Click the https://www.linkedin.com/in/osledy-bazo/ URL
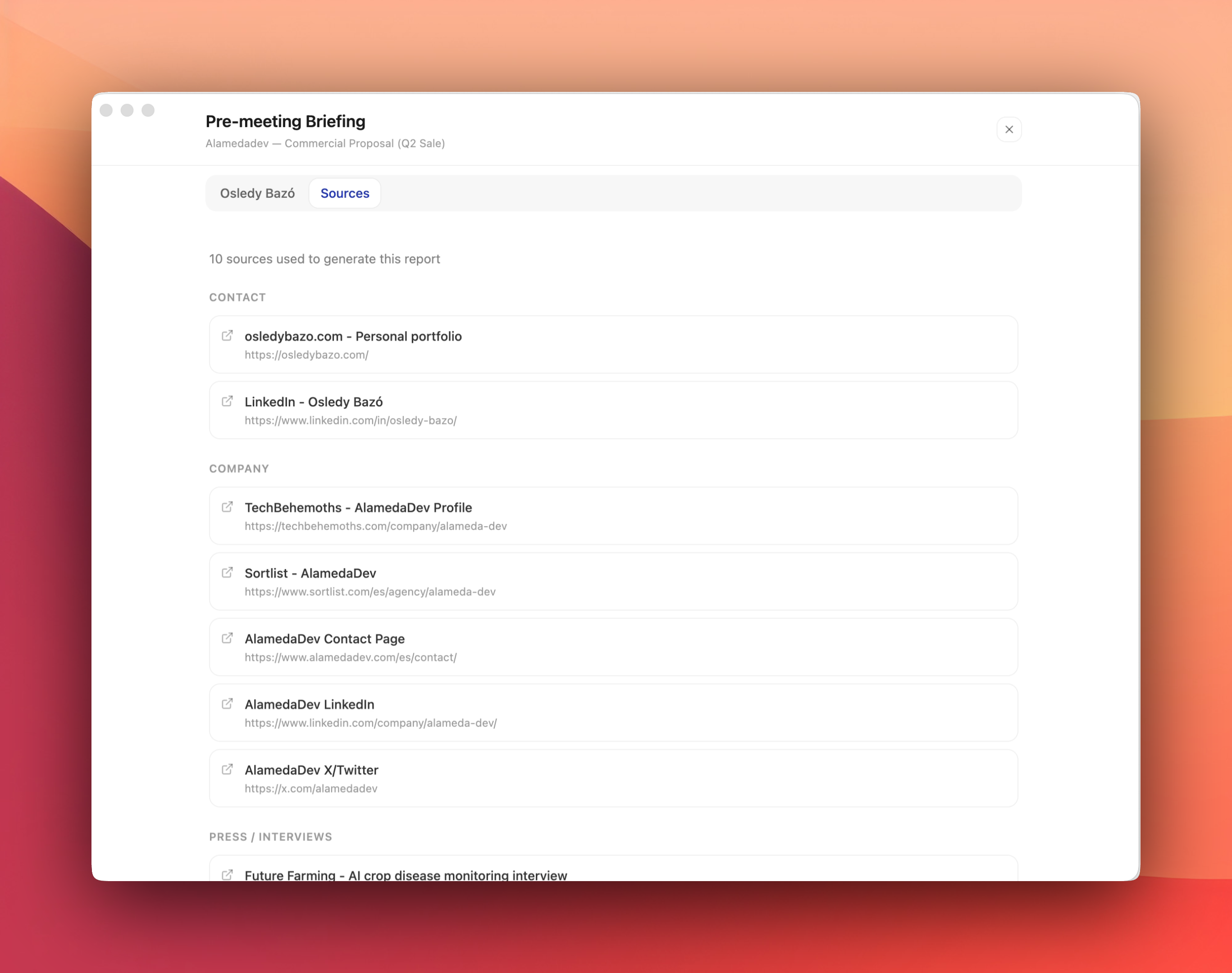 tap(350, 420)
